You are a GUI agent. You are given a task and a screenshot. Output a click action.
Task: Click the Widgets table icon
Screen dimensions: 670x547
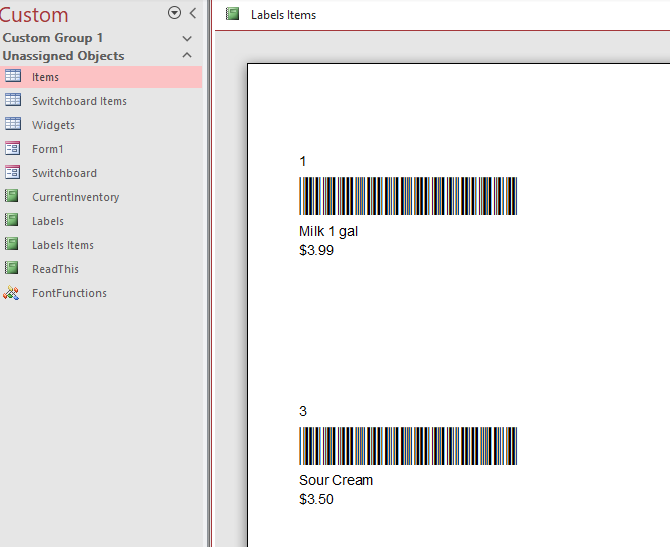click(12, 124)
